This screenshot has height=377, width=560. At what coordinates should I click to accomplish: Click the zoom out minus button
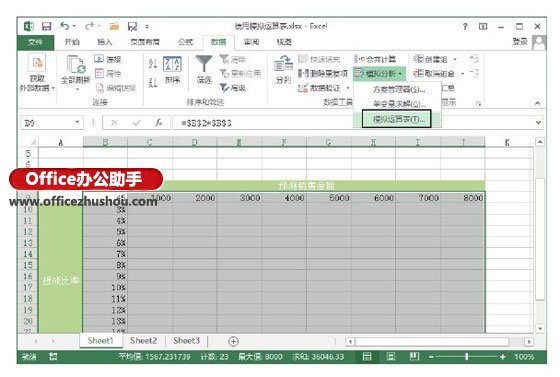click(x=431, y=357)
